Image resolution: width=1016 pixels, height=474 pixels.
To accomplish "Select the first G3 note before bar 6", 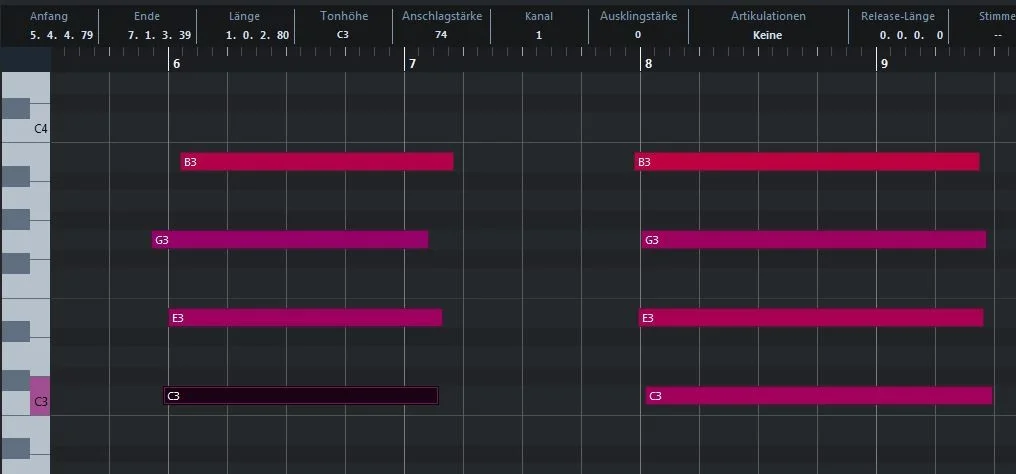I will [290, 240].
